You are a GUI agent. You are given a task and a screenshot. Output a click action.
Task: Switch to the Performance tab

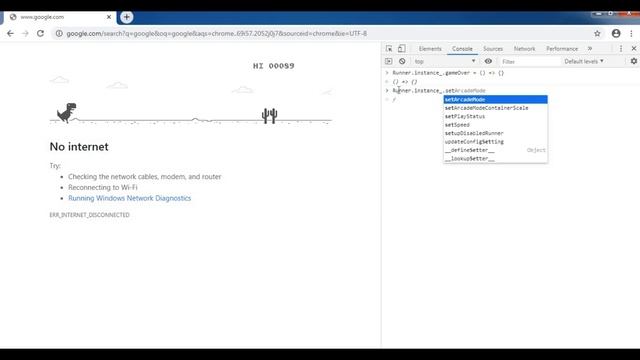coord(562,49)
